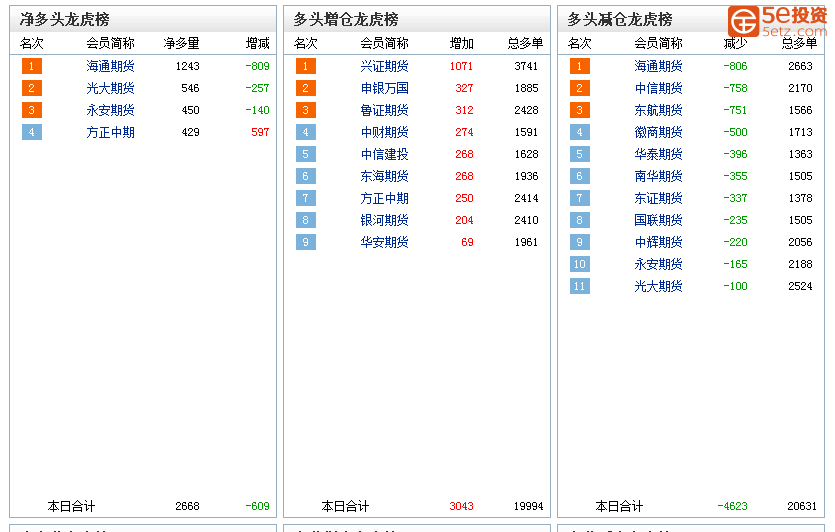Click daily total 19994
Screen dimensions: 835x532
tap(529, 506)
